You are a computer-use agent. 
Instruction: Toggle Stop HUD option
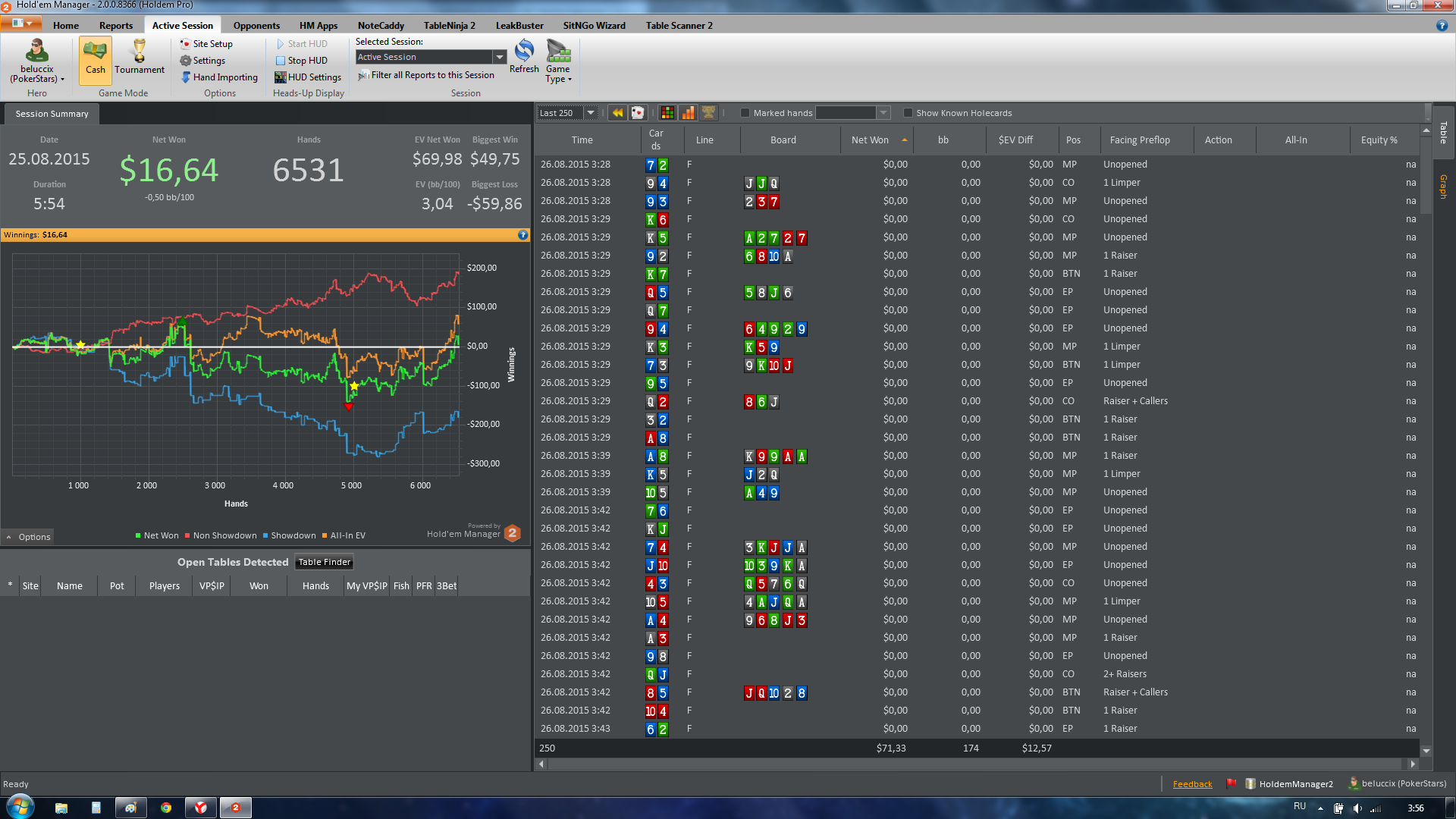[x=301, y=61]
